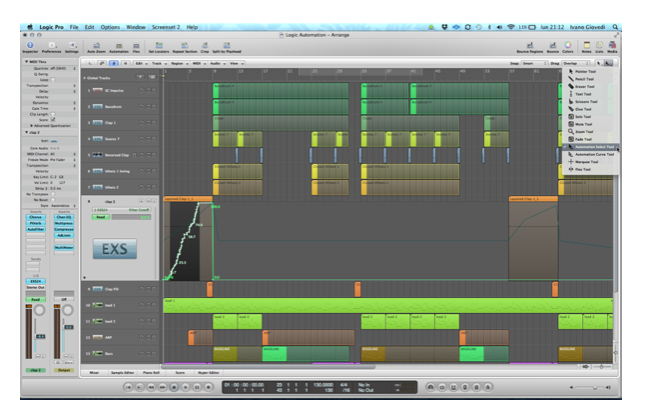The width and height of the screenshot is (653, 420).
Task: Open the Lists panel icon
Action: click(599, 47)
